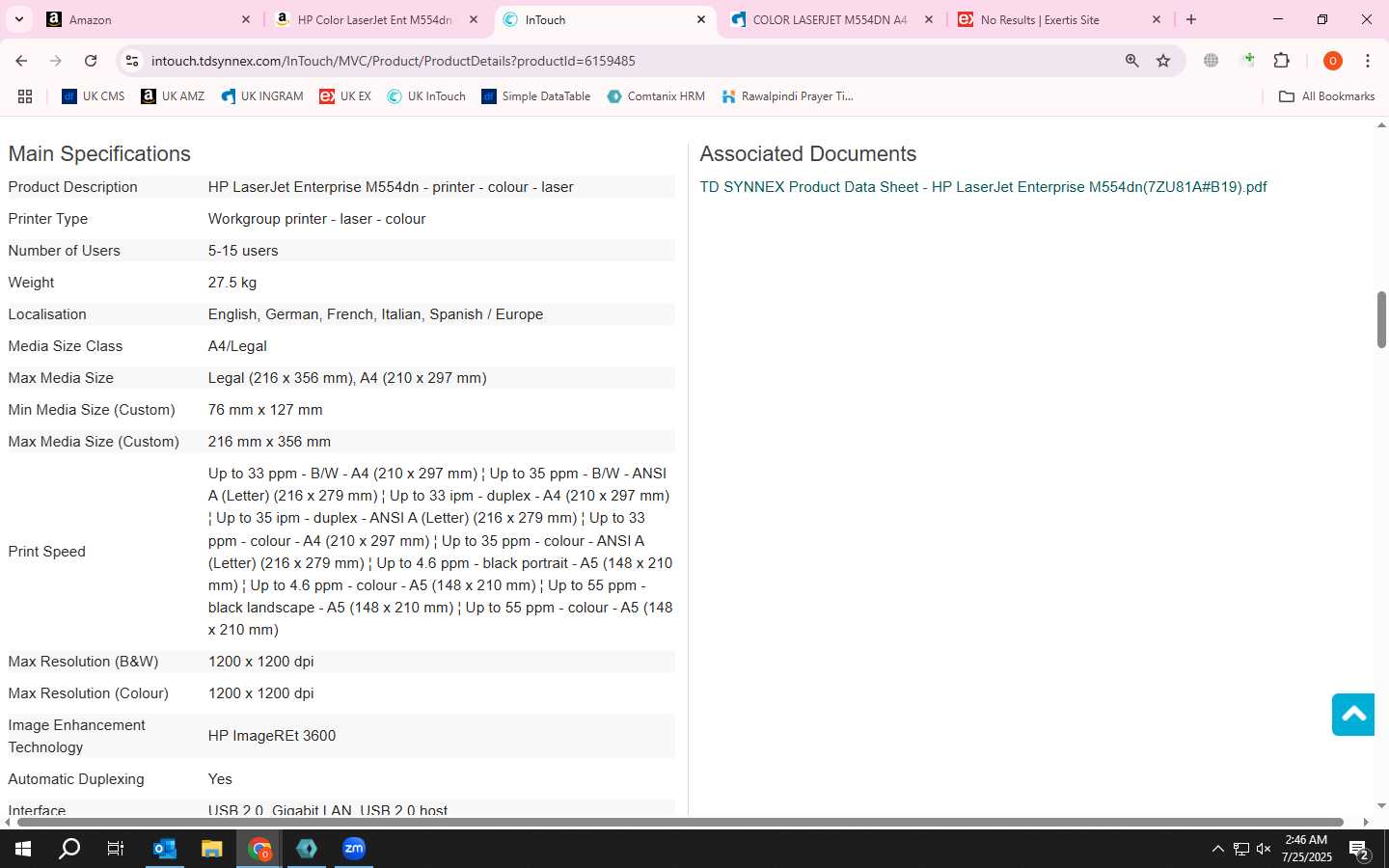Click the muted volume tray icon

pyautogui.click(x=1264, y=849)
